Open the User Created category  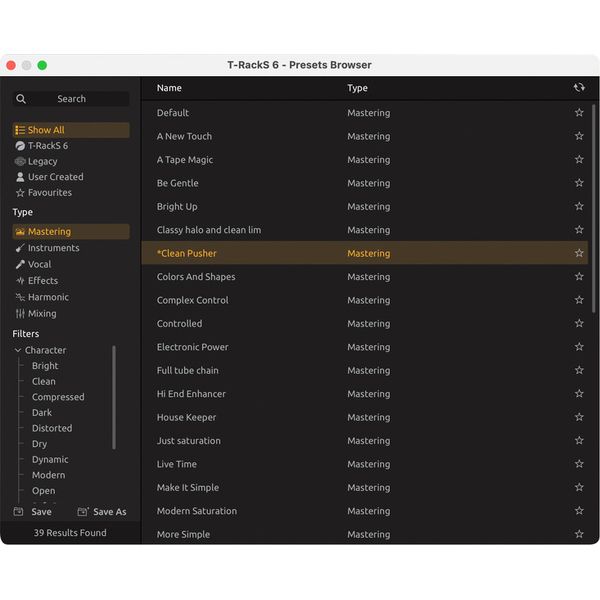[x=55, y=177]
